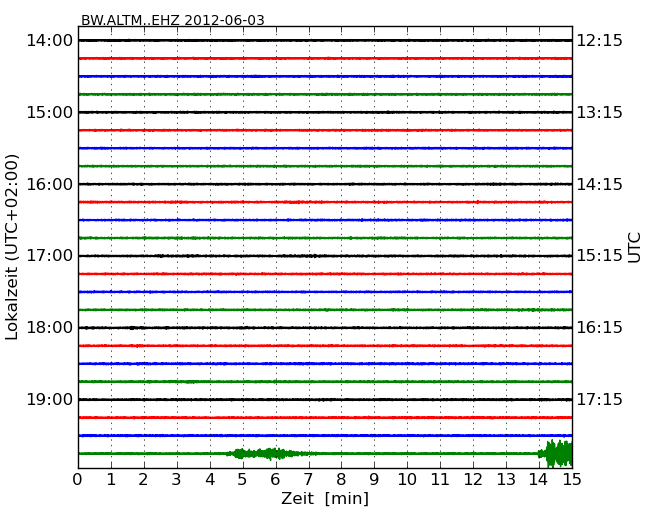Click the vertical UTC axis label

(x=634, y=248)
